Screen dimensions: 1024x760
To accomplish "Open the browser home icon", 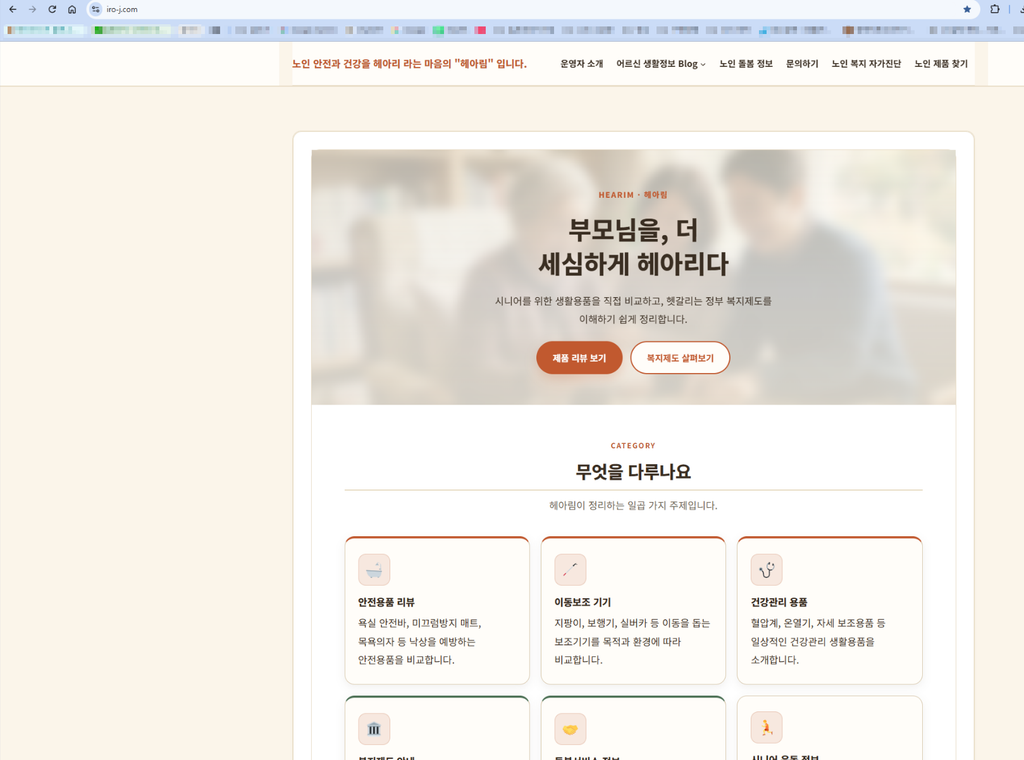I will 72,9.
